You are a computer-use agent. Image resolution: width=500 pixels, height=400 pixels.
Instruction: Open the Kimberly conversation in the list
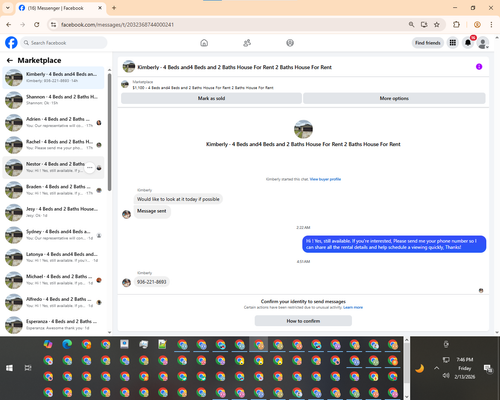pyautogui.click(x=53, y=77)
